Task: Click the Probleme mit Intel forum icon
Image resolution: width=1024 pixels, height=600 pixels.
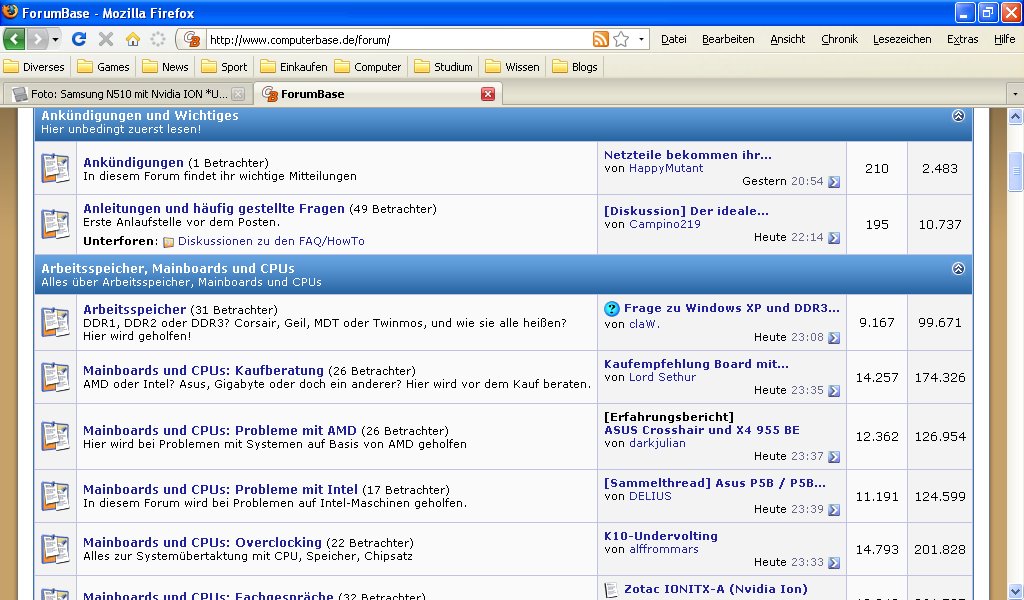Action: (x=56, y=496)
